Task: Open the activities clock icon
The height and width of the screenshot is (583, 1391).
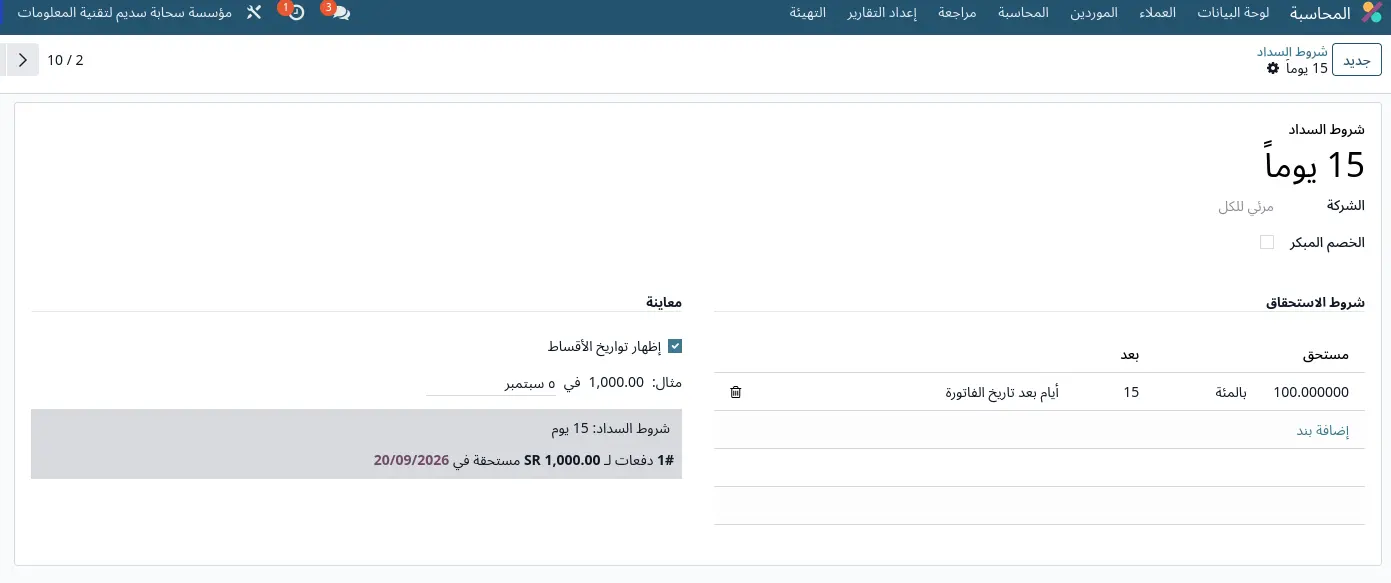Action: 296,13
